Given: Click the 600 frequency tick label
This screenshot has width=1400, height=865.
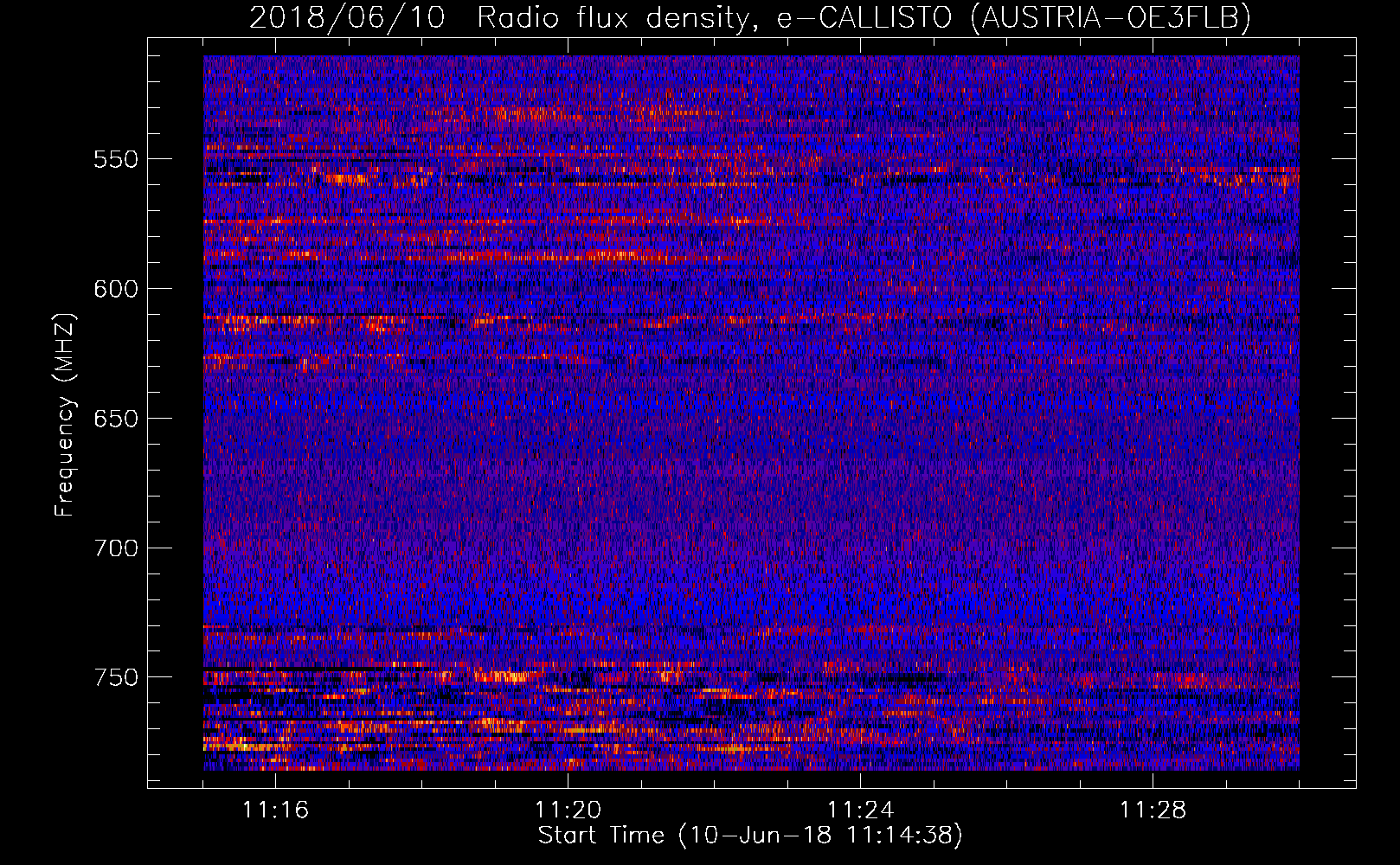Looking at the screenshot, I should 116,289.
